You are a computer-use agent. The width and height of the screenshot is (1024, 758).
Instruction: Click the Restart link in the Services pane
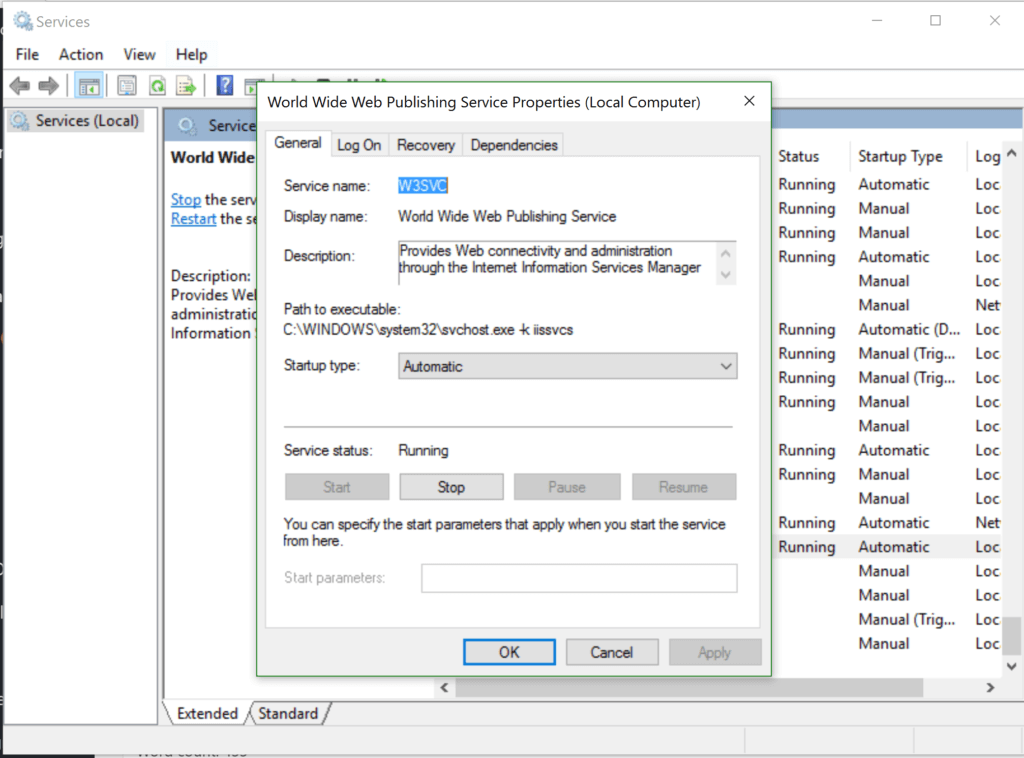193,219
